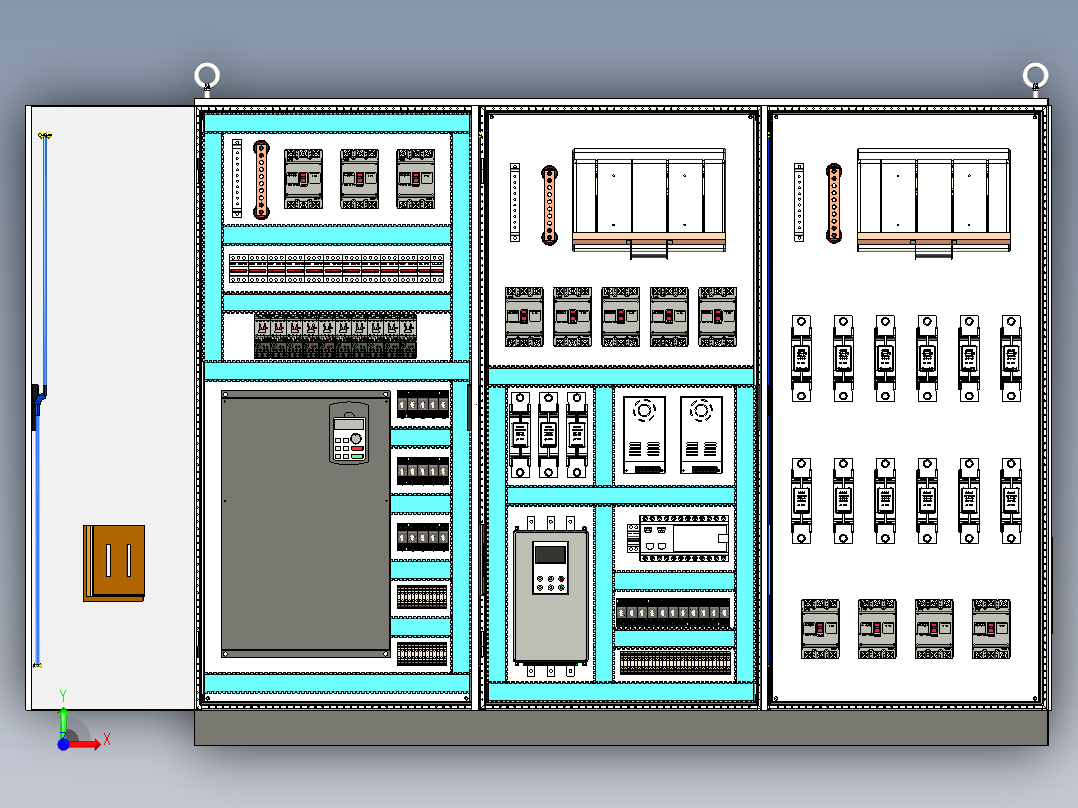This screenshot has width=1078, height=808.
Task: Select the last of five MCCBs in middle cabinet
Action: point(718,317)
